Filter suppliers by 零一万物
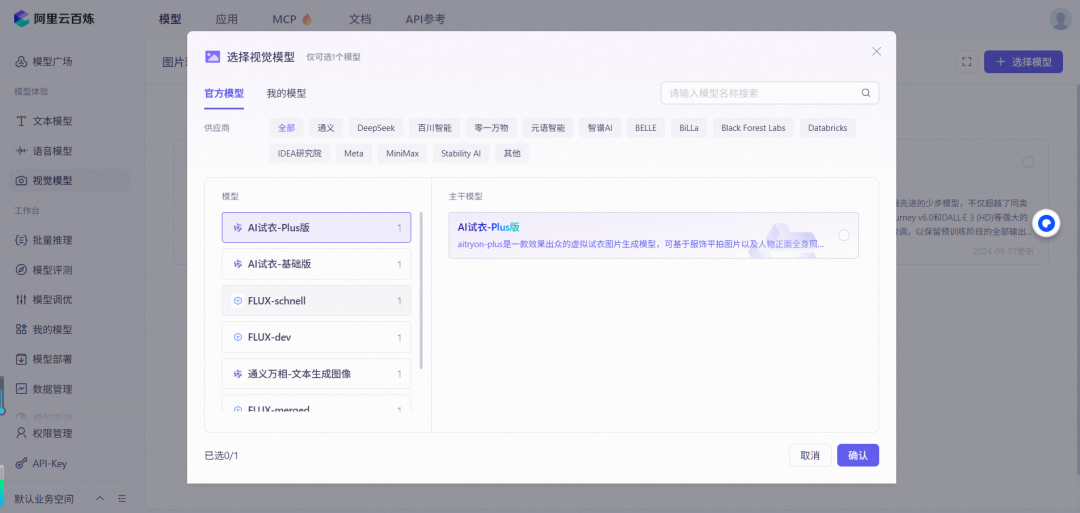The width and height of the screenshot is (1080, 513). 491,128
